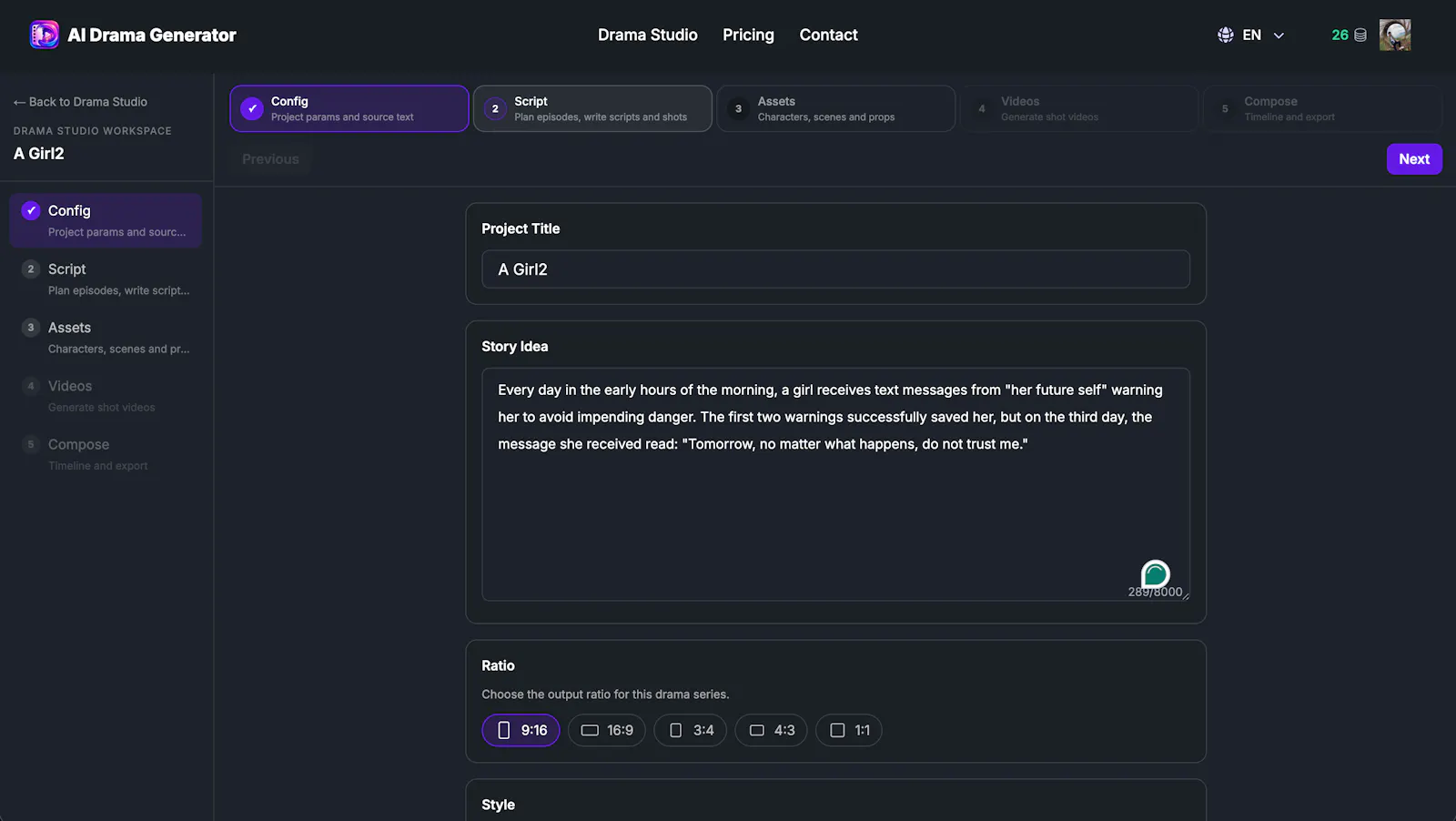Open the language globe icon
This screenshot has height=821, width=1456.
[1226, 35]
